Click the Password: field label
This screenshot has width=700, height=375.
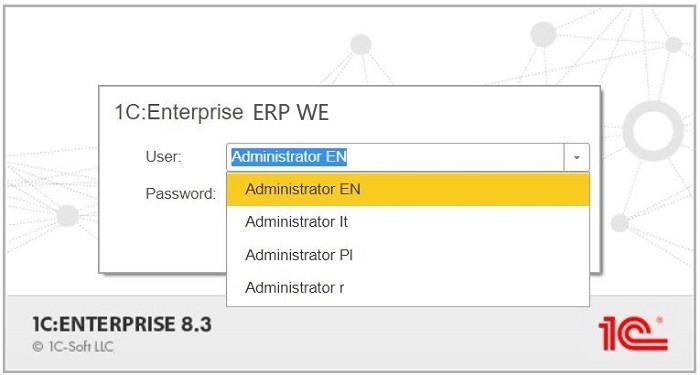click(181, 194)
